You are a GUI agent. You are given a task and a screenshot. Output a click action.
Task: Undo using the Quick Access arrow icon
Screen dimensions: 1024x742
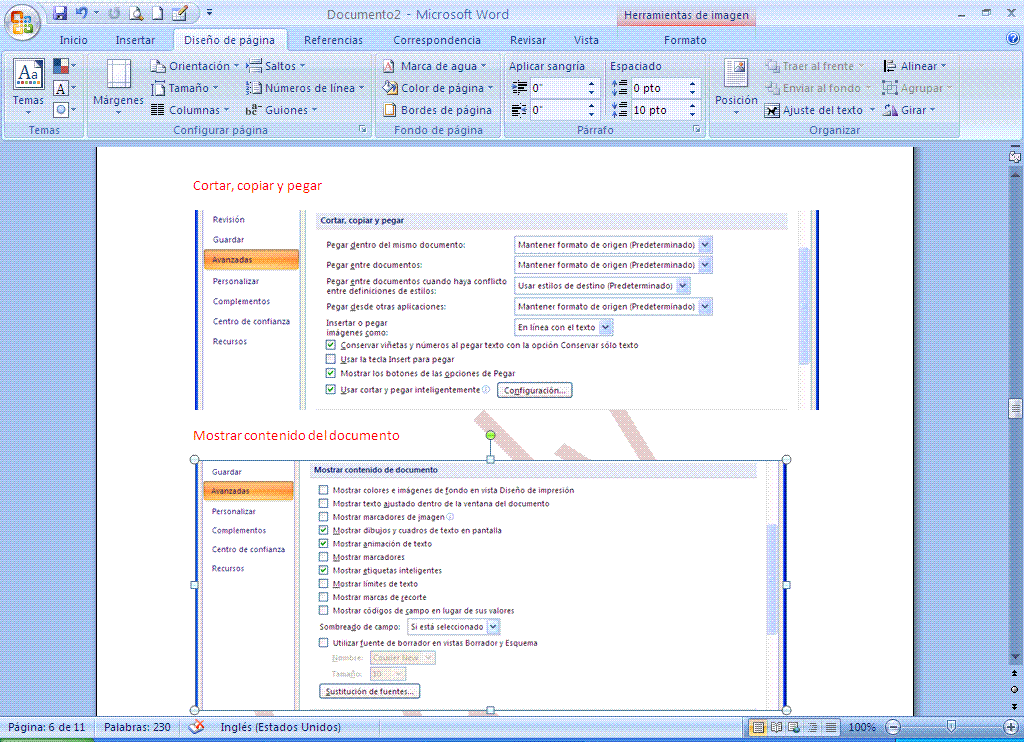[x=82, y=13]
